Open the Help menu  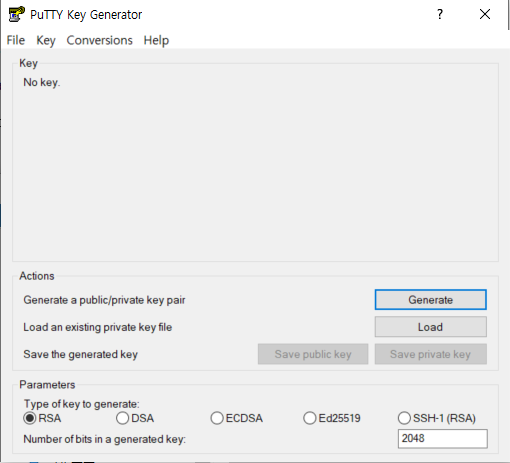(156, 40)
